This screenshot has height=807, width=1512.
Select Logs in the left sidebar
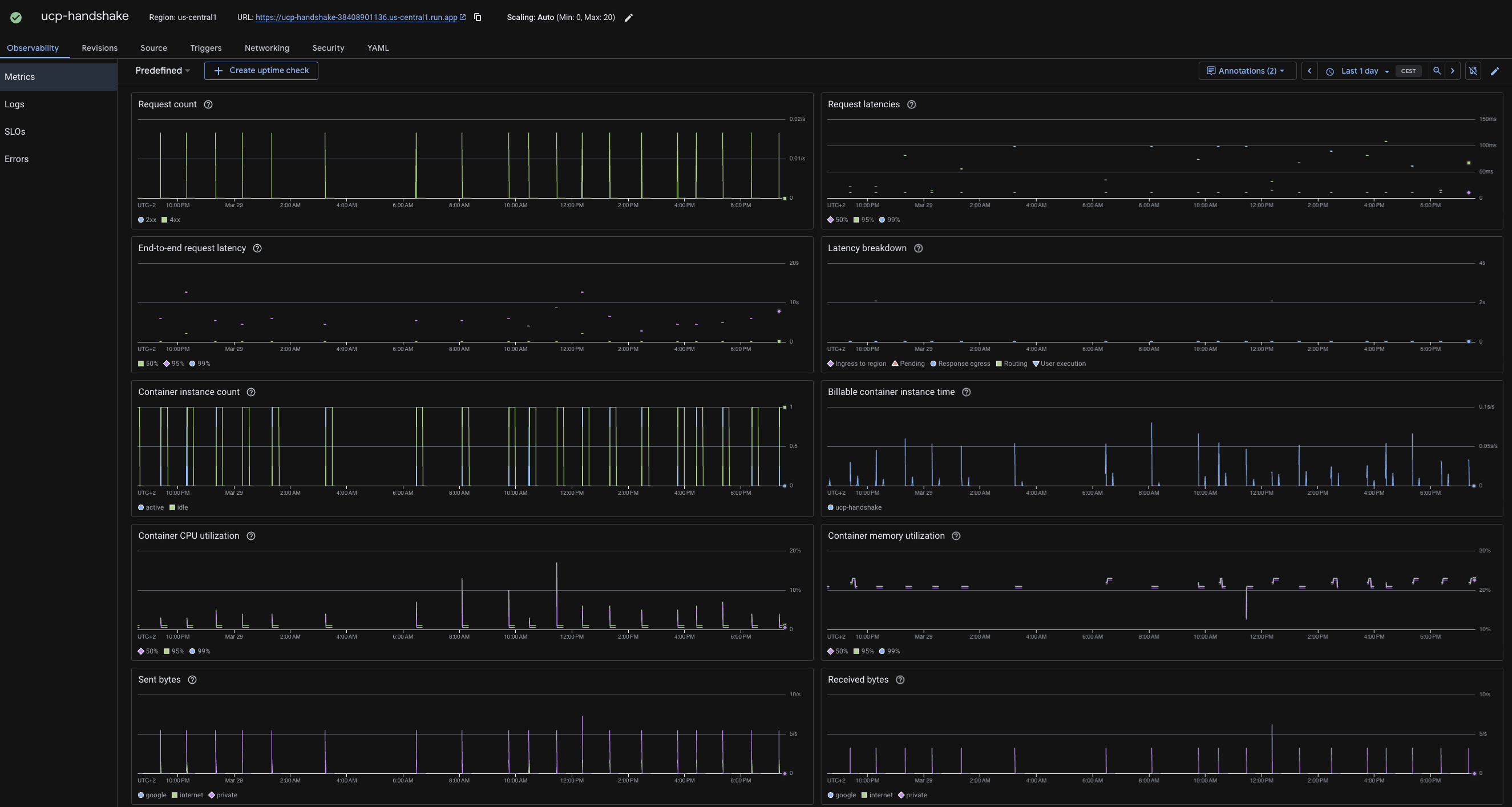15,104
